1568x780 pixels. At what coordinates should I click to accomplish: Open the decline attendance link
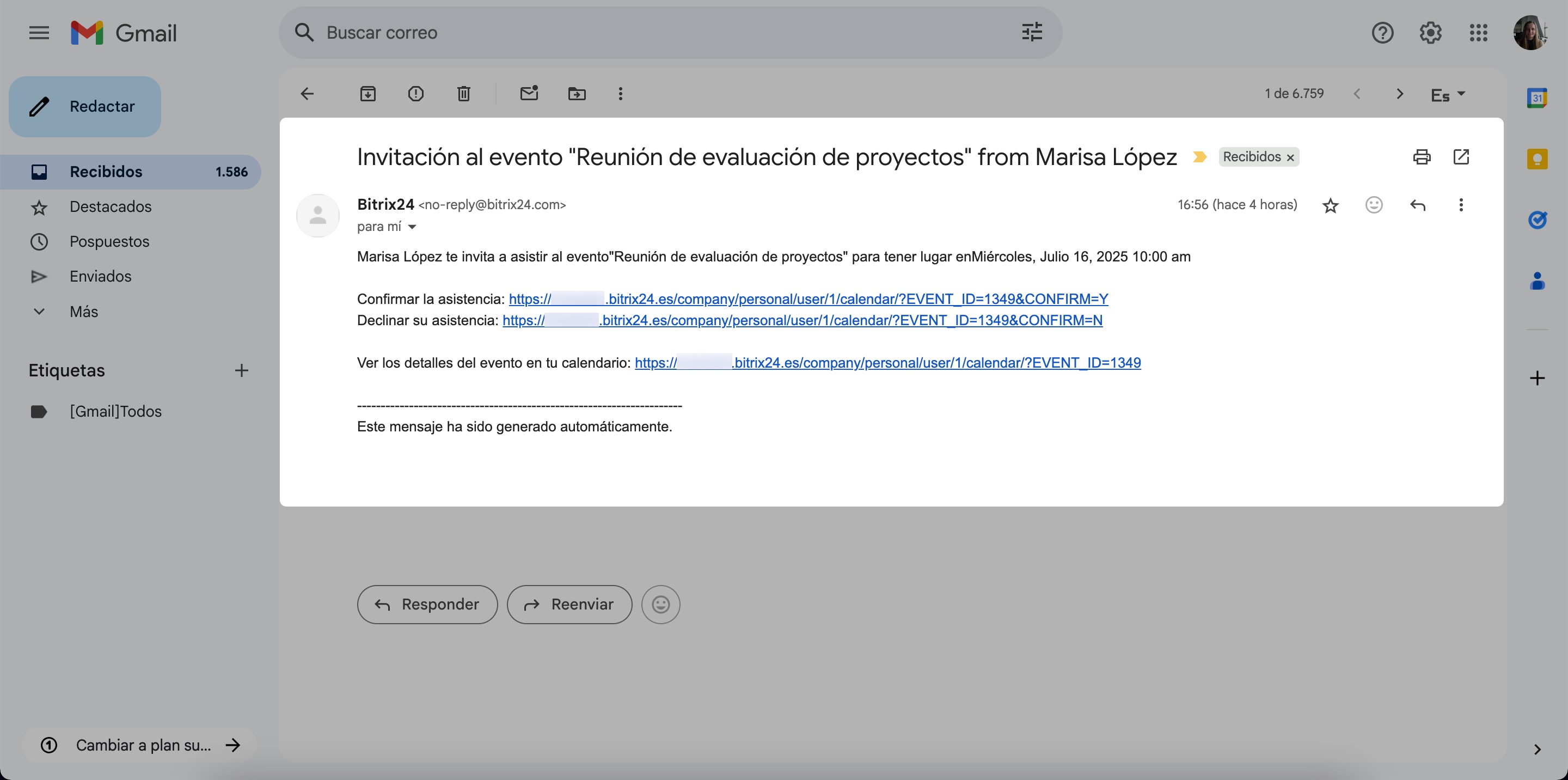point(803,320)
